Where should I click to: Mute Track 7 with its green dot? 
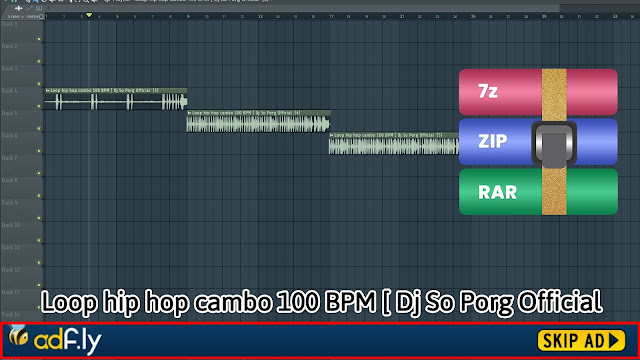[39, 173]
